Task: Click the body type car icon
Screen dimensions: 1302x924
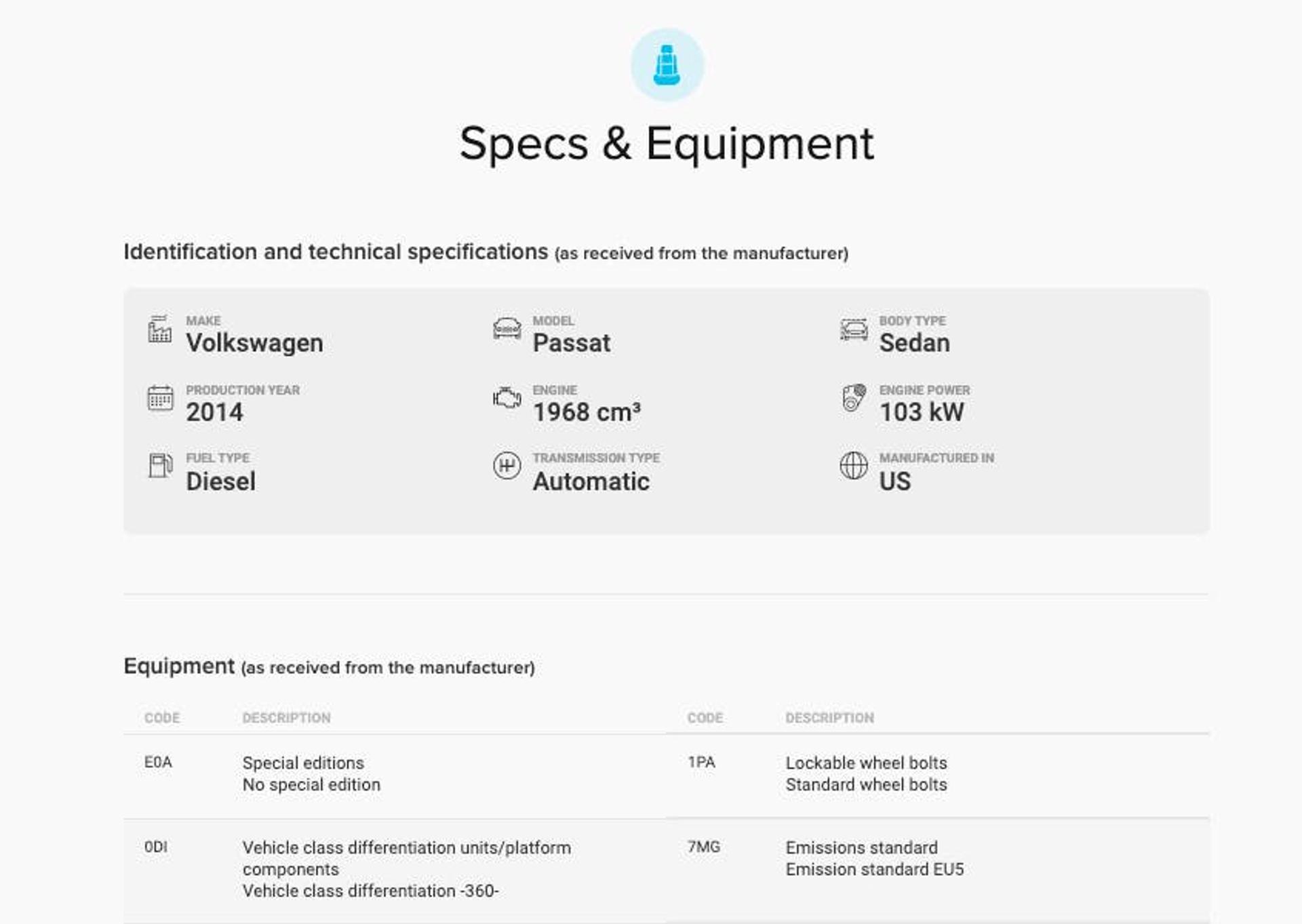Action: click(853, 329)
